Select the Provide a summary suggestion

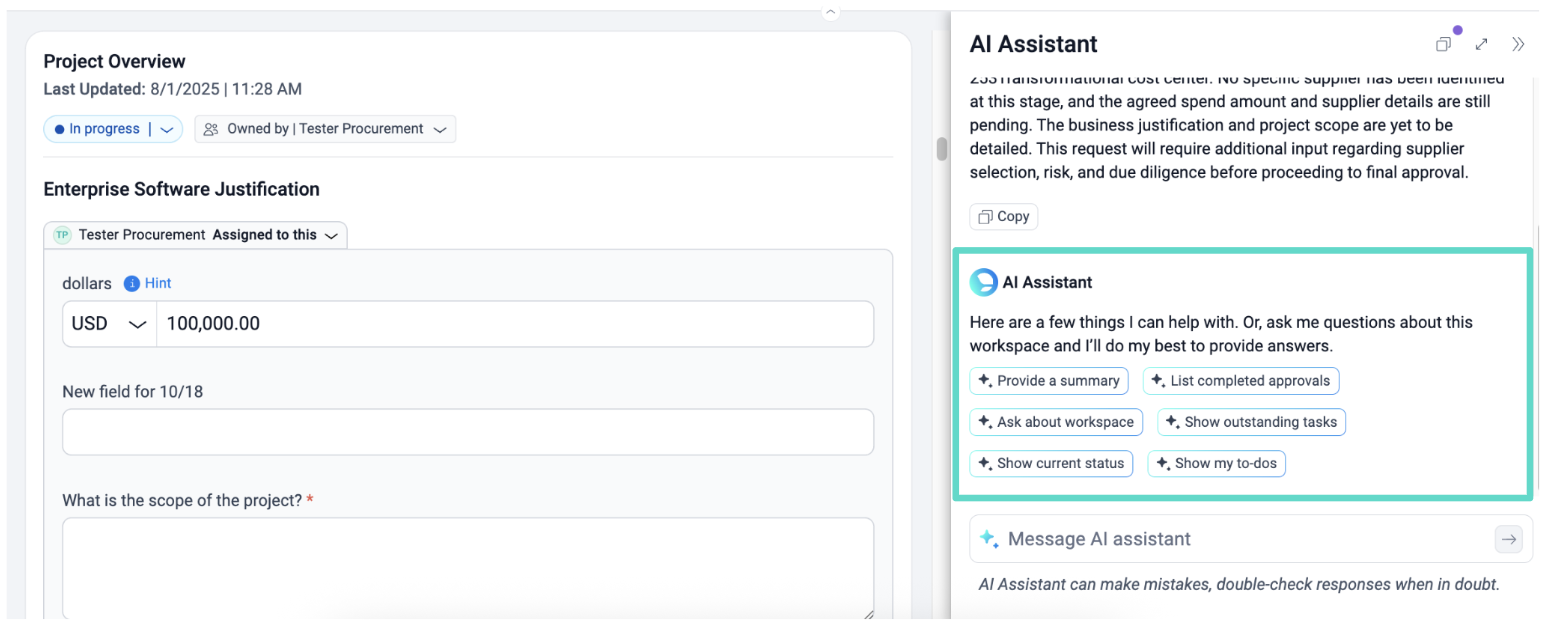pos(1048,381)
